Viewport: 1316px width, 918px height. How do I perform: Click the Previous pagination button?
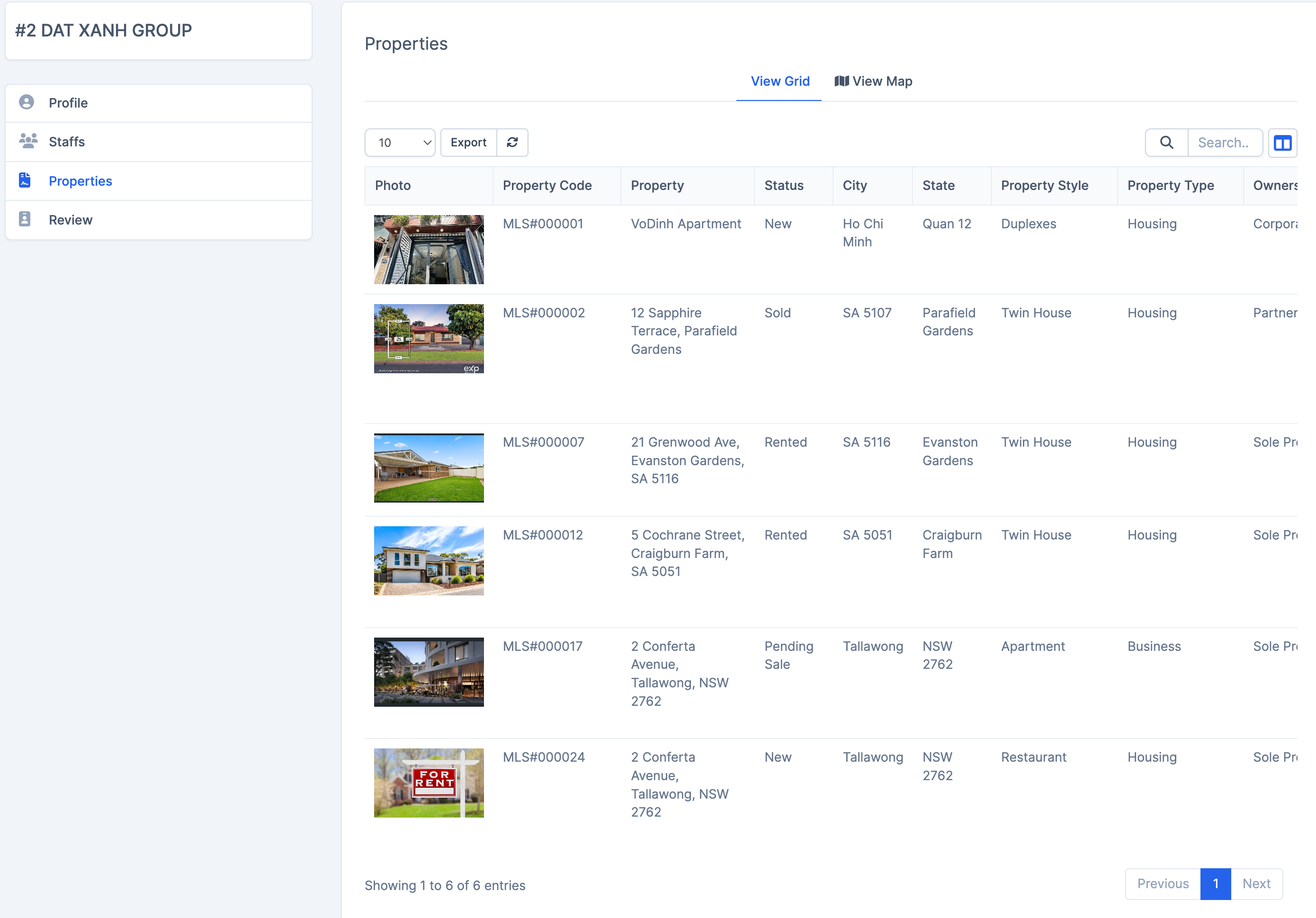(x=1163, y=883)
